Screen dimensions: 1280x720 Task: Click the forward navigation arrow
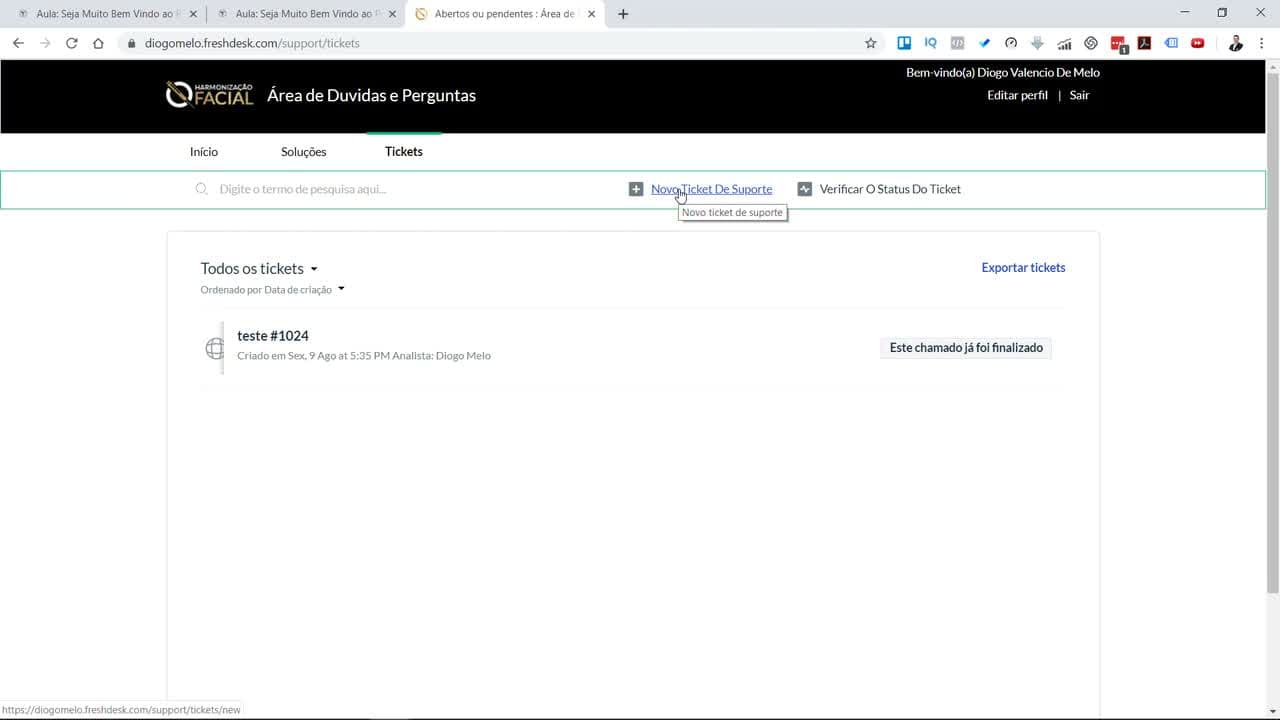[45, 43]
